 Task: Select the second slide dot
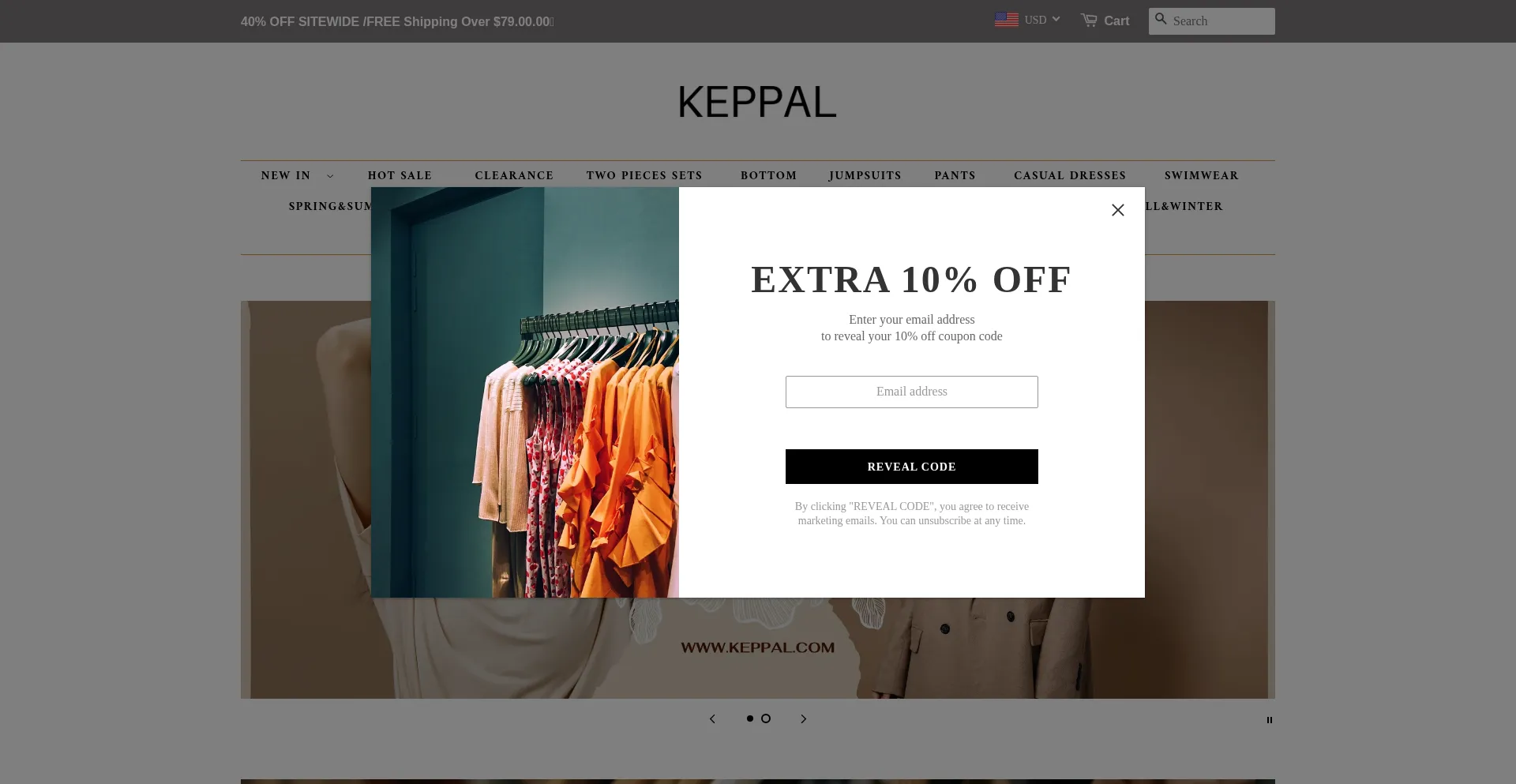pos(766,718)
